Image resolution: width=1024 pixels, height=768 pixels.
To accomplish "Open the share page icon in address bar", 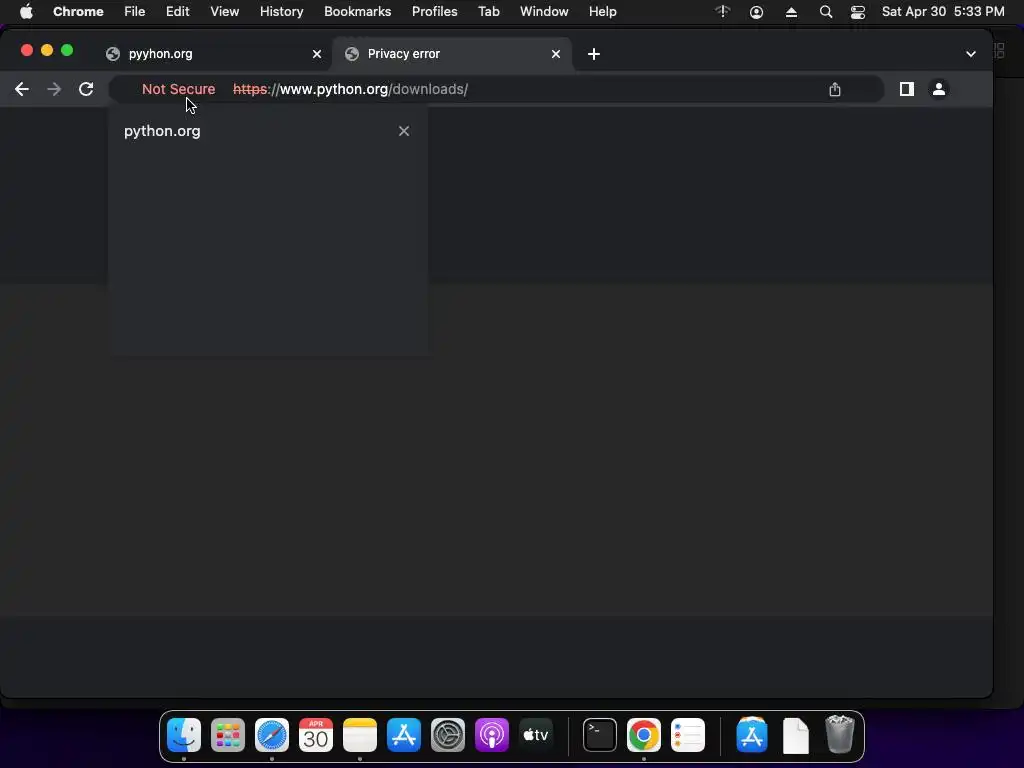I will point(835,89).
